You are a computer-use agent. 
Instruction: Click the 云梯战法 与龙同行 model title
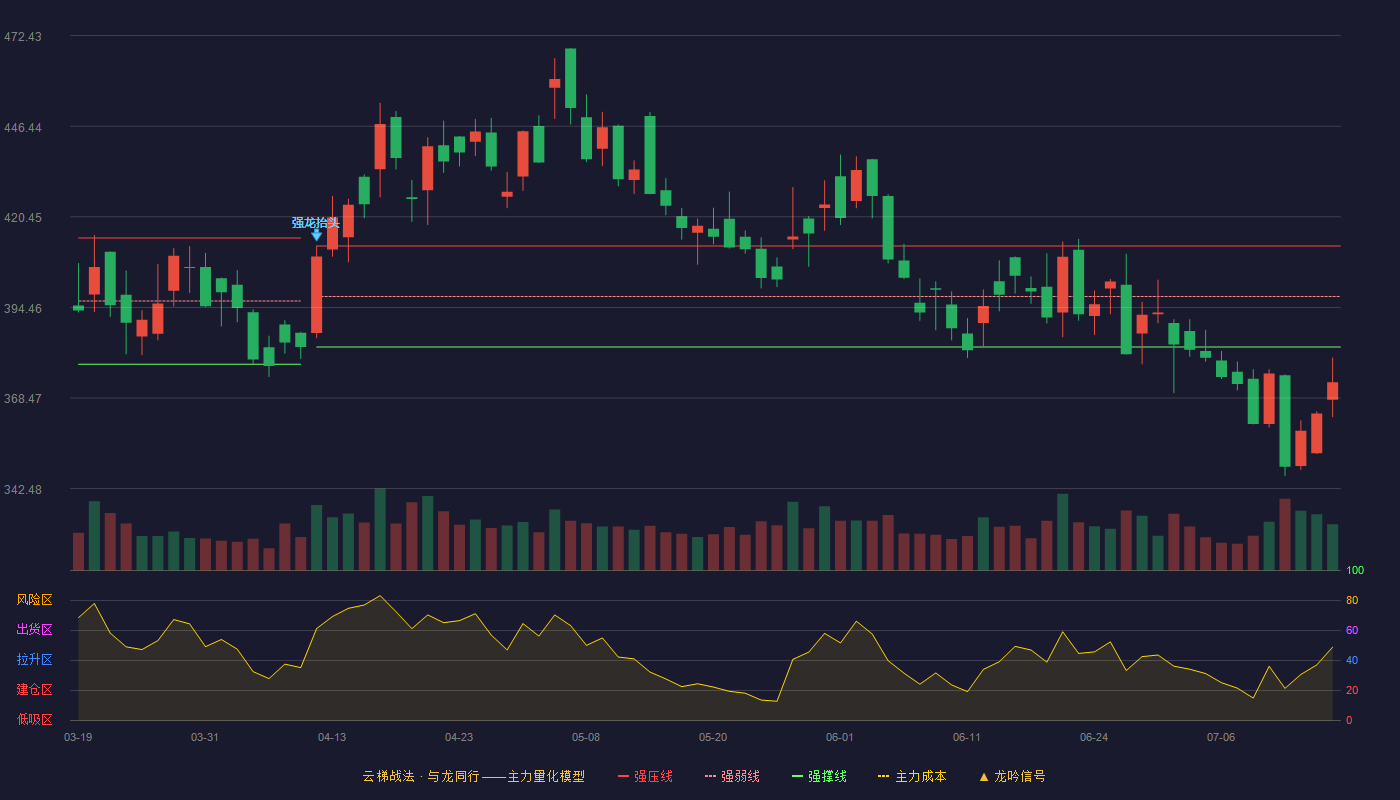click(473, 777)
